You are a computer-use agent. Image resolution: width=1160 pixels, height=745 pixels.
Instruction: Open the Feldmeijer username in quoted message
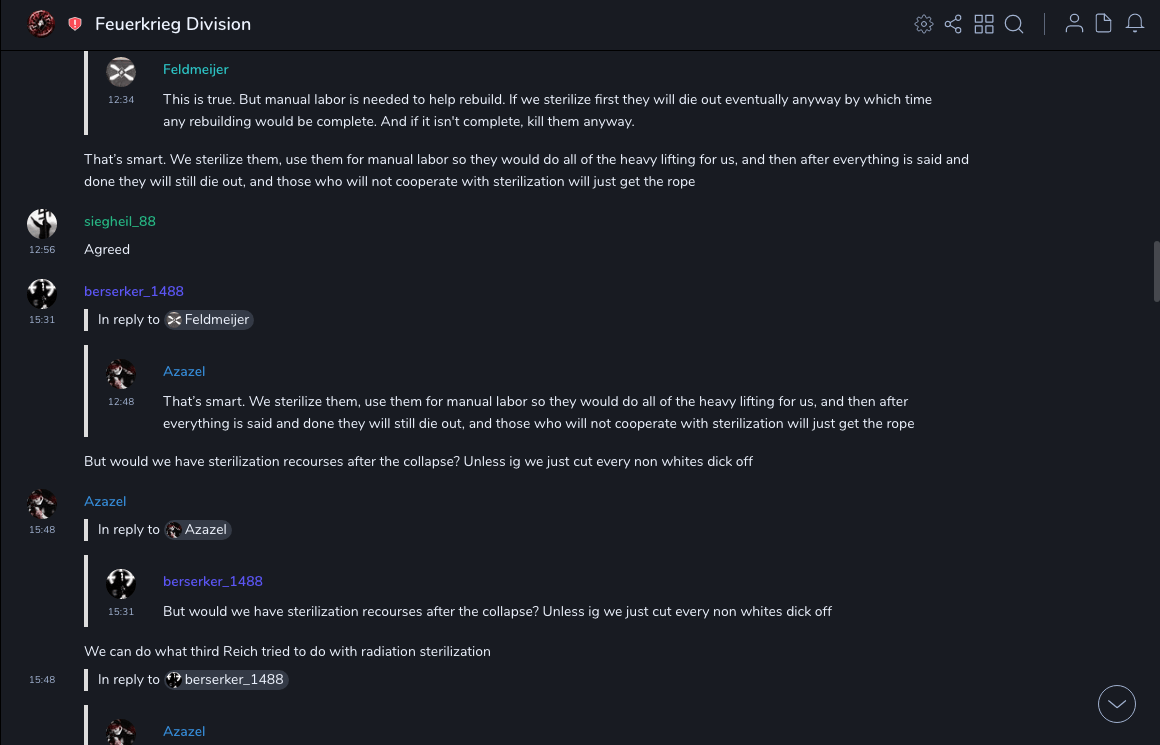196,69
